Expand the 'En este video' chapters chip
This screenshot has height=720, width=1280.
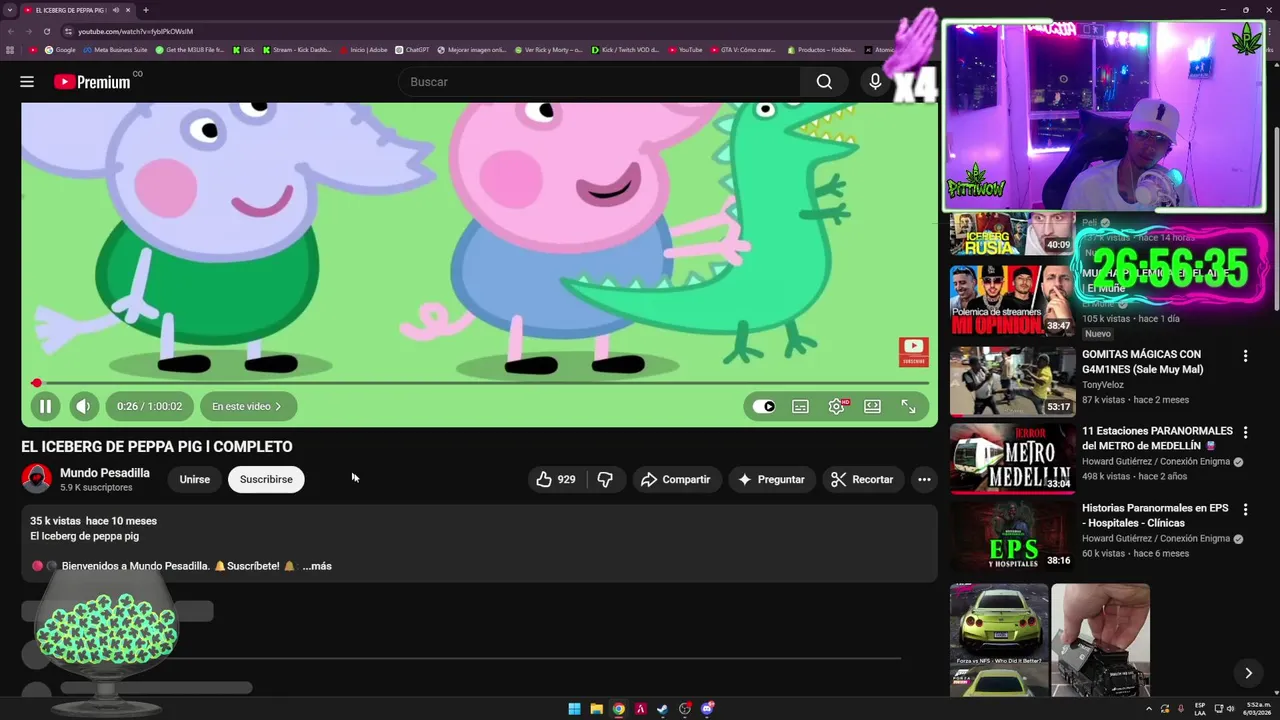247,406
